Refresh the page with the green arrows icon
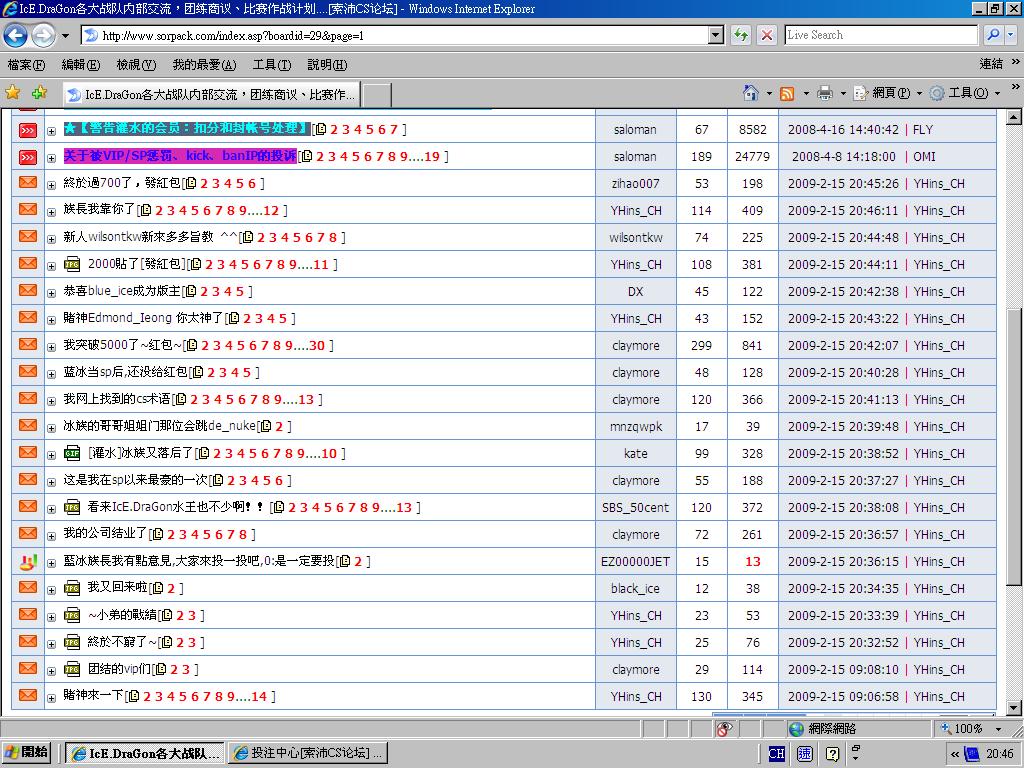Screen dimensions: 1024x768 tap(741, 35)
